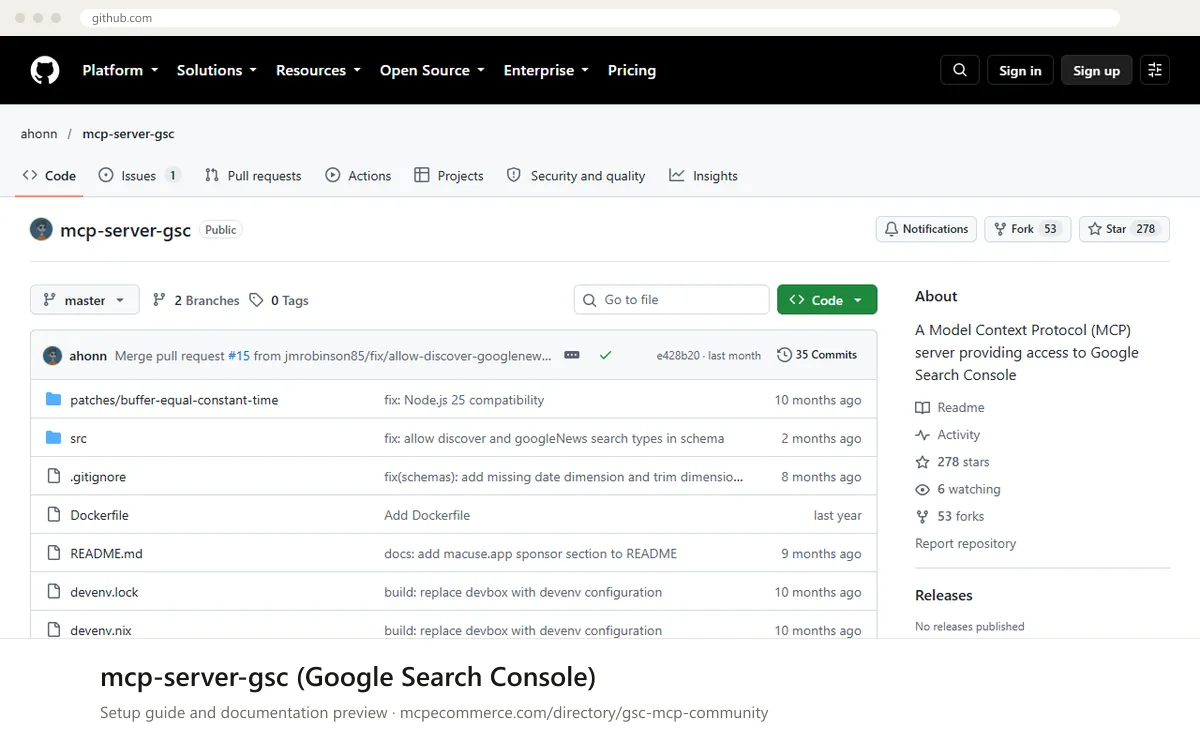
Task: Open the master branch selector dropdown
Action: click(x=85, y=300)
